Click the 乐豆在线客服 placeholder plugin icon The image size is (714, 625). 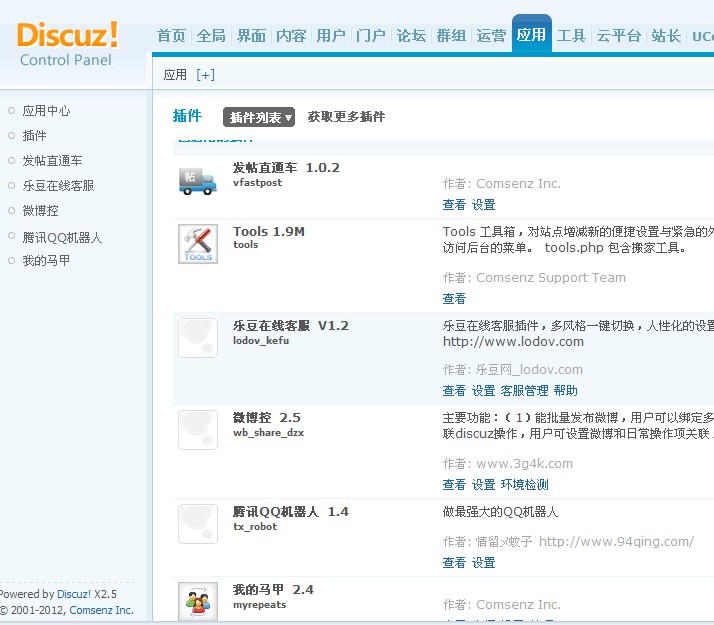[198, 338]
